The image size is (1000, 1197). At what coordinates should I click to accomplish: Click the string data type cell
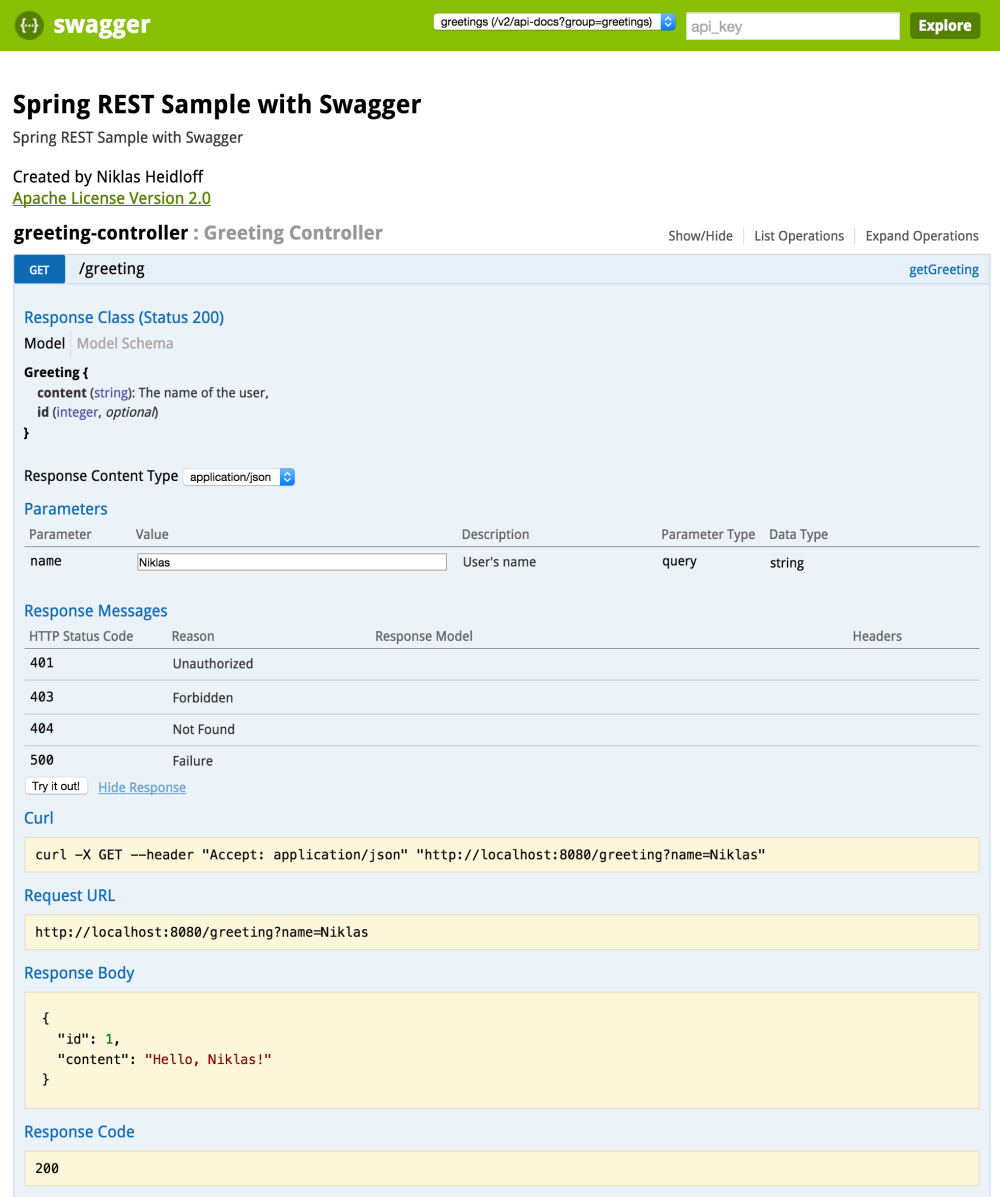pyautogui.click(x=786, y=563)
